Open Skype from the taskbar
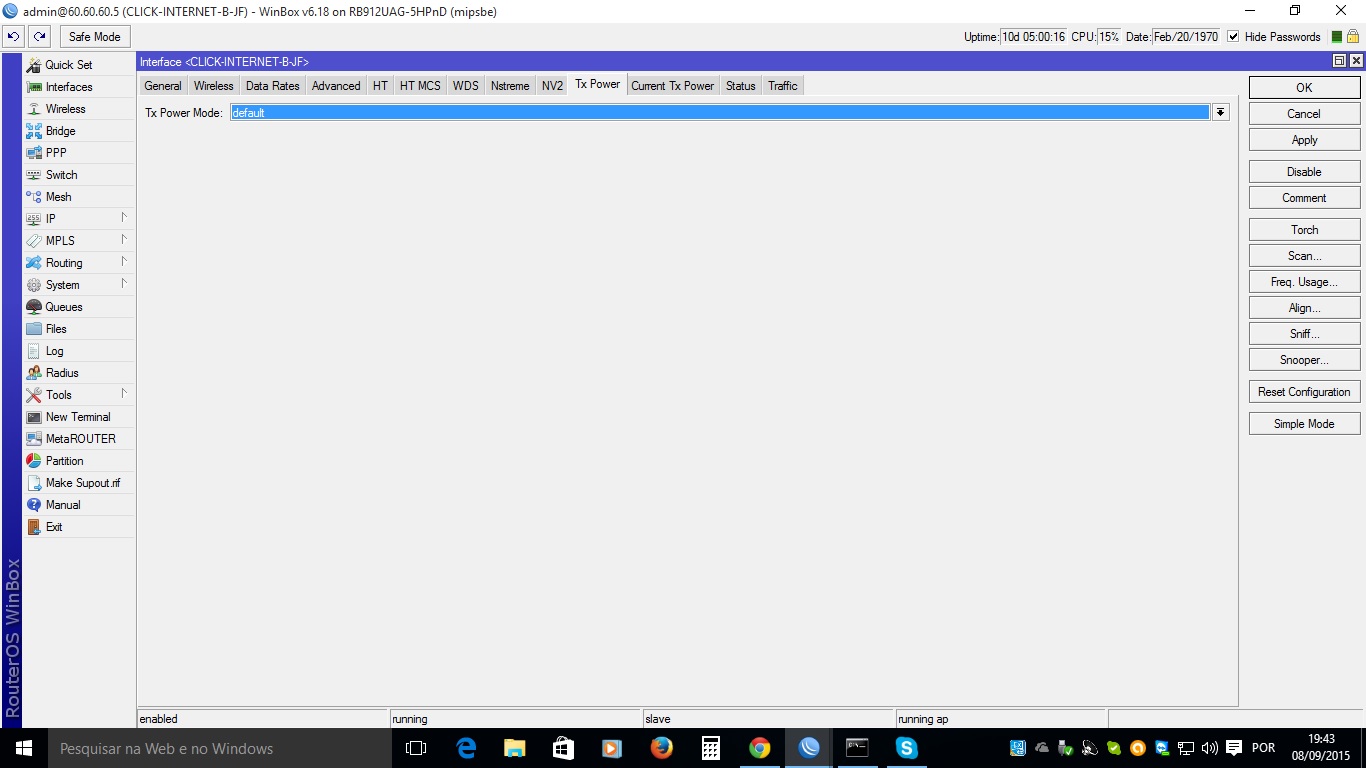 (907, 748)
